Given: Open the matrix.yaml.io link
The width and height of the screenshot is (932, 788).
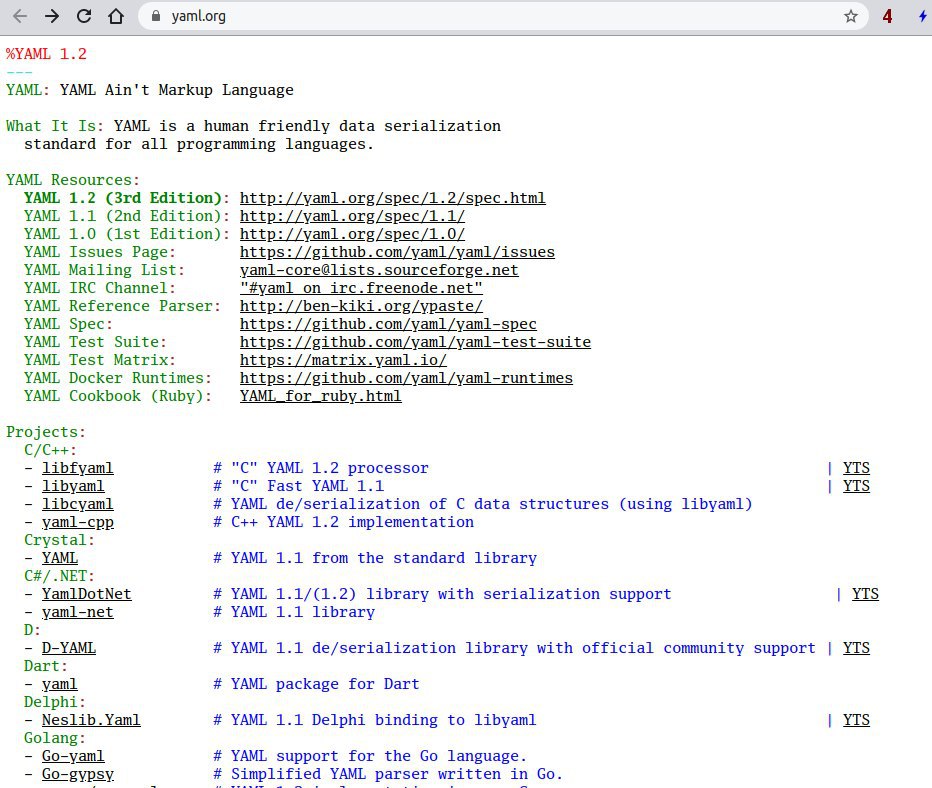Looking at the screenshot, I should 343,360.
